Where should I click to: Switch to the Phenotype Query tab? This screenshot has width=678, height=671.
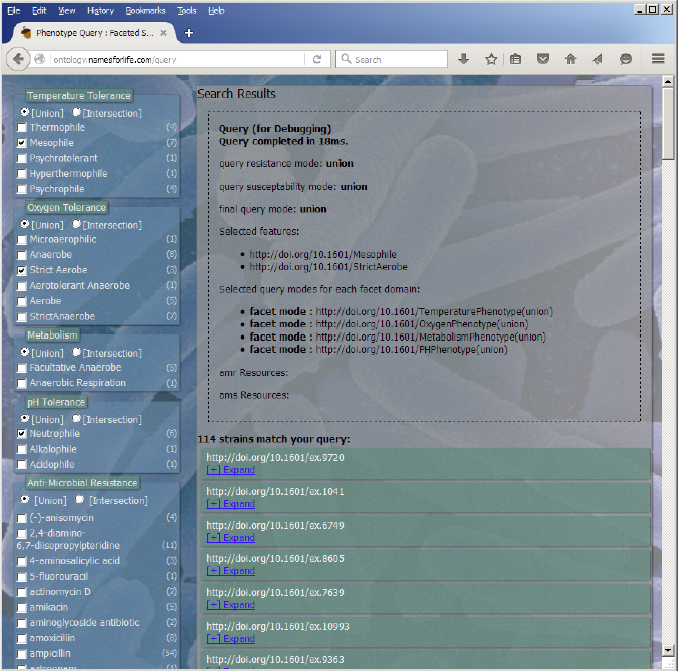coord(95,32)
